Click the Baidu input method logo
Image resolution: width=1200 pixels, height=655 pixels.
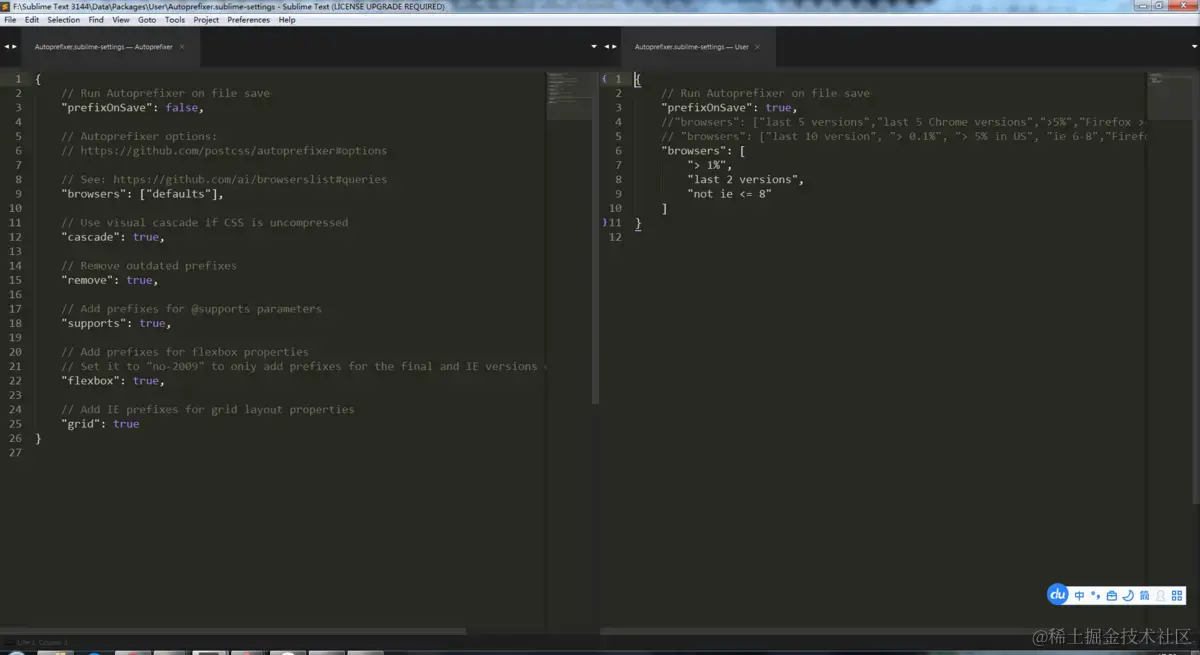click(1058, 595)
